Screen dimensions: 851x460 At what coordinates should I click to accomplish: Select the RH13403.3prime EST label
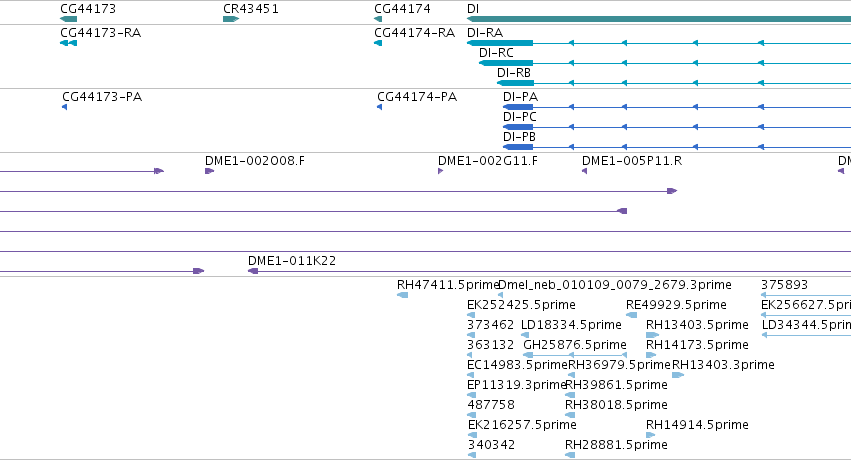[x=723, y=365]
